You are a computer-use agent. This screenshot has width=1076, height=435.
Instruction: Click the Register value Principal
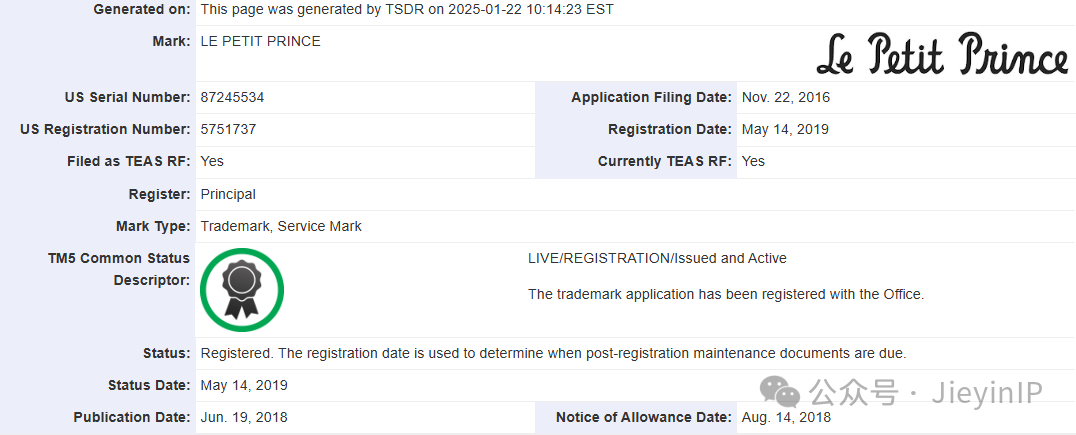228,194
